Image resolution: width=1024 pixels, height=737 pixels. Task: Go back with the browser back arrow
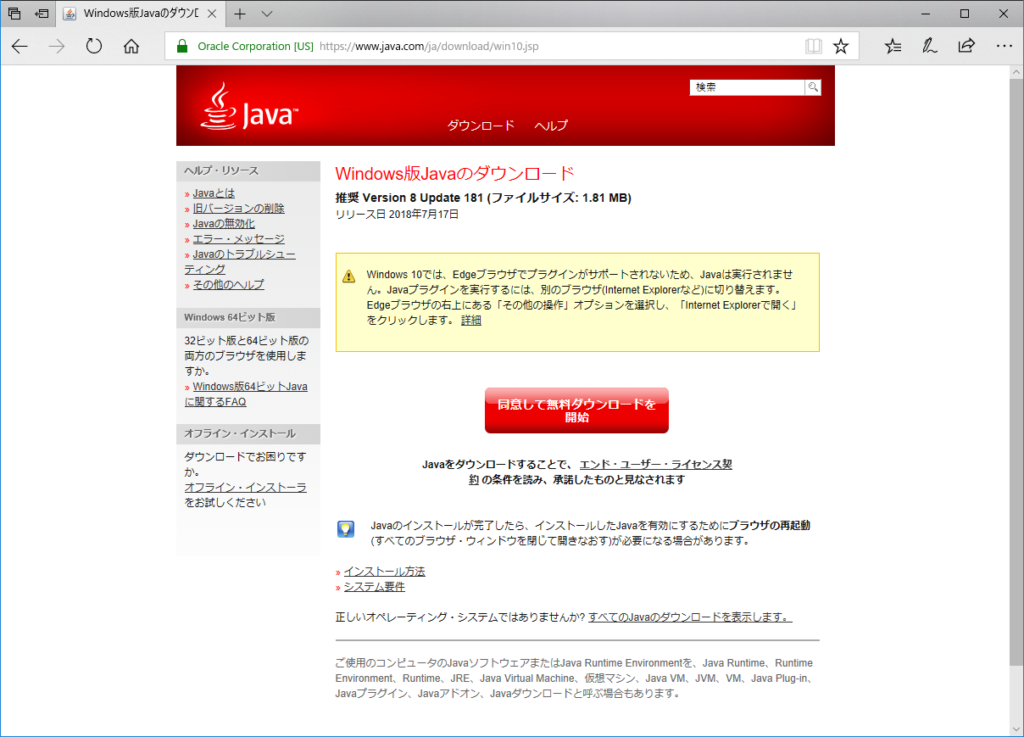pos(20,46)
